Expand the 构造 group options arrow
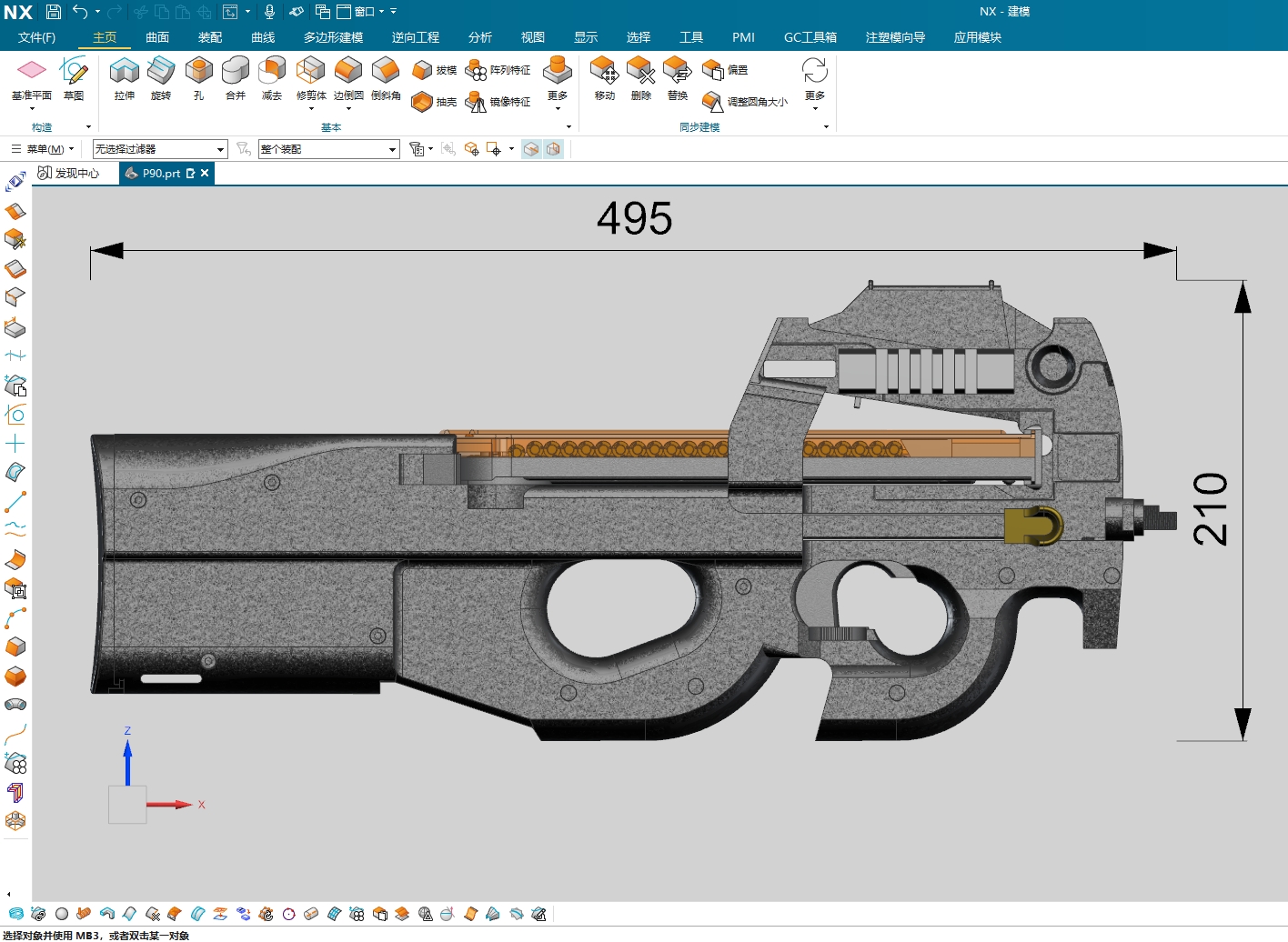Image resolution: width=1288 pixels, height=942 pixels. point(88,127)
